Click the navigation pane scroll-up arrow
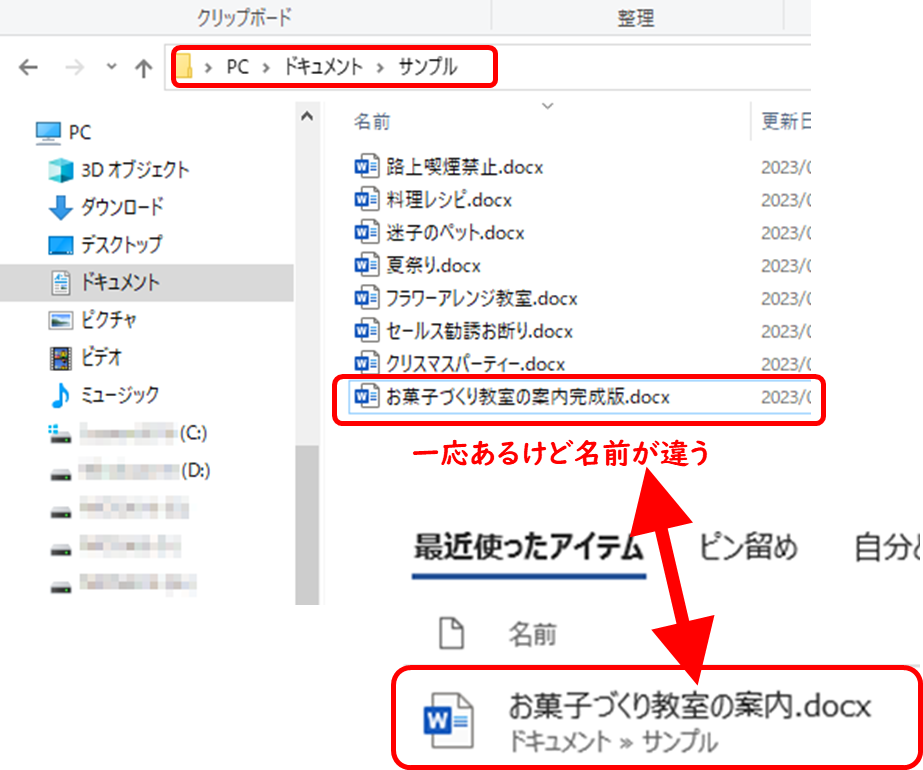 pyautogui.click(x=307, y=116)
